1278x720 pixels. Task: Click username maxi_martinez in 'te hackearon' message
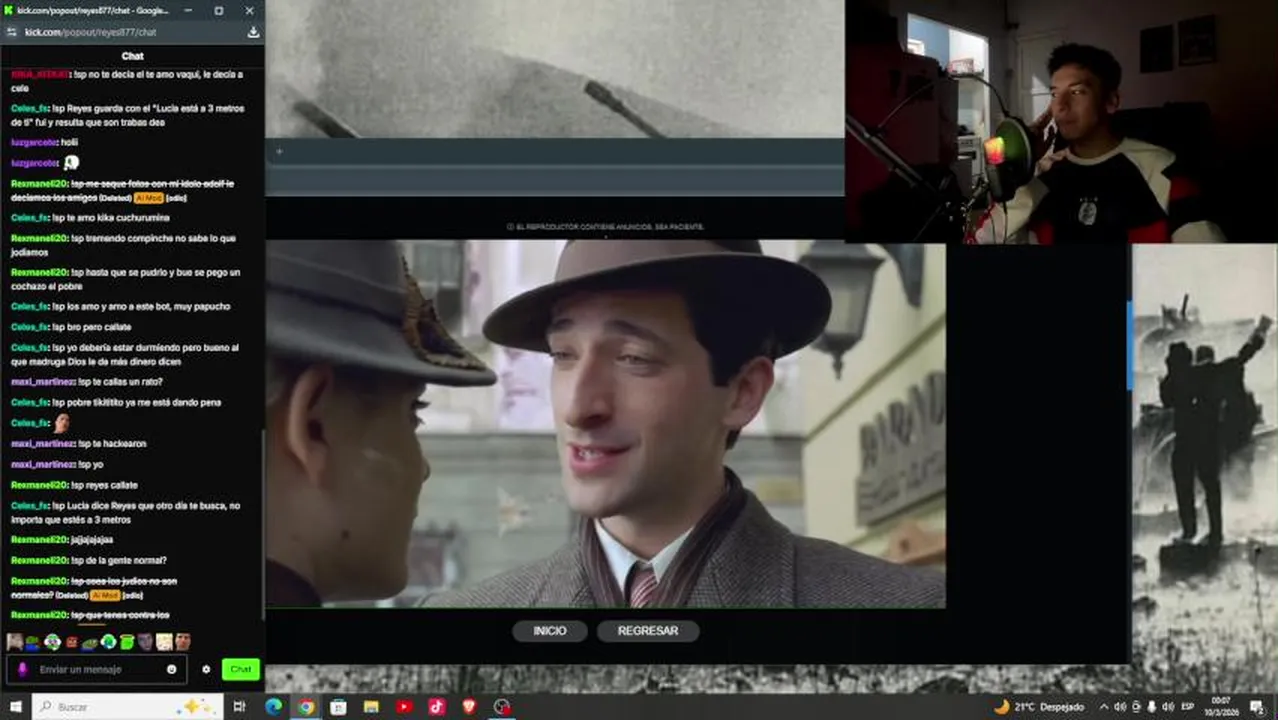click(x=43, y=443)
